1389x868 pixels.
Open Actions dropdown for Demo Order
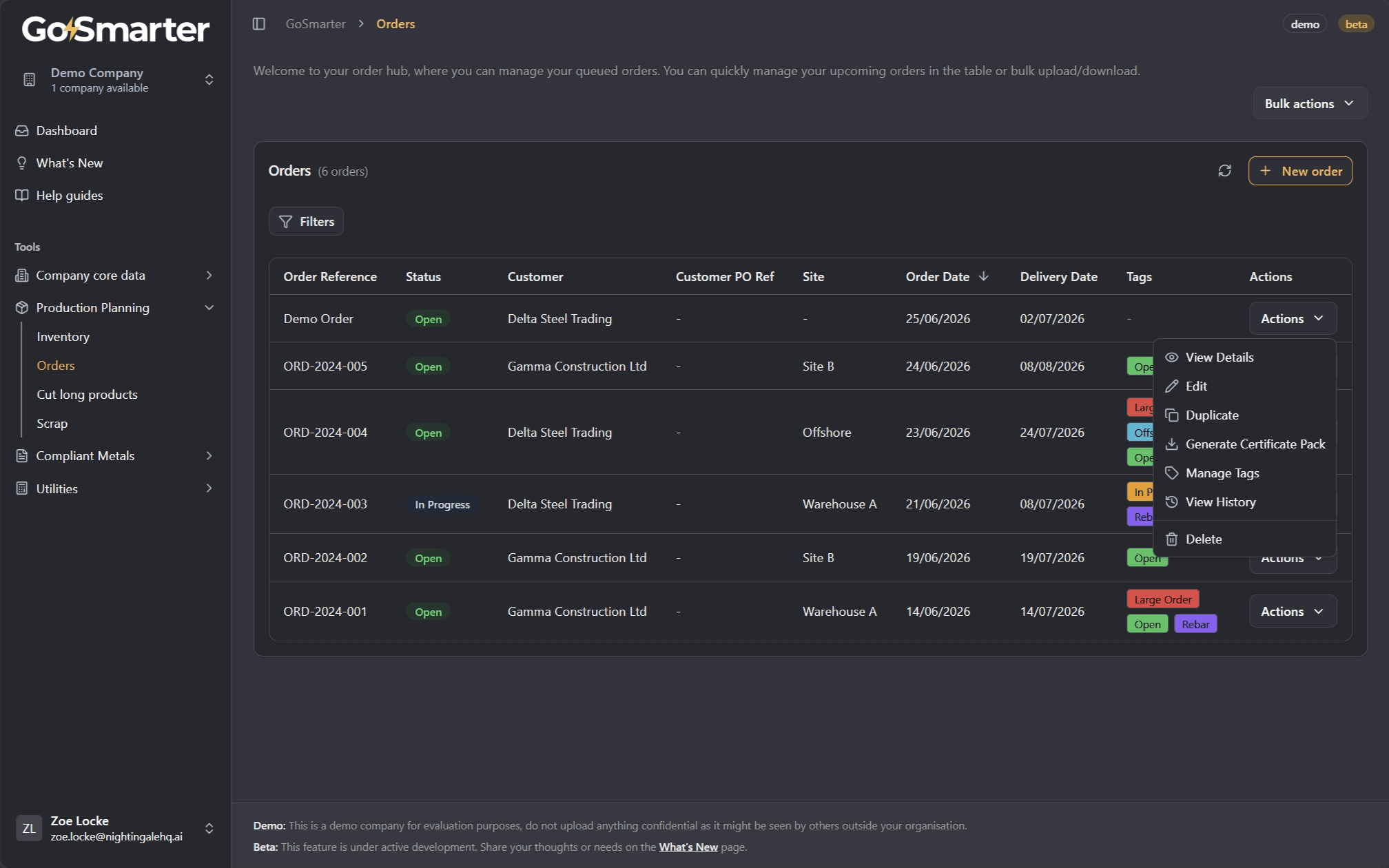point(1293,319)
